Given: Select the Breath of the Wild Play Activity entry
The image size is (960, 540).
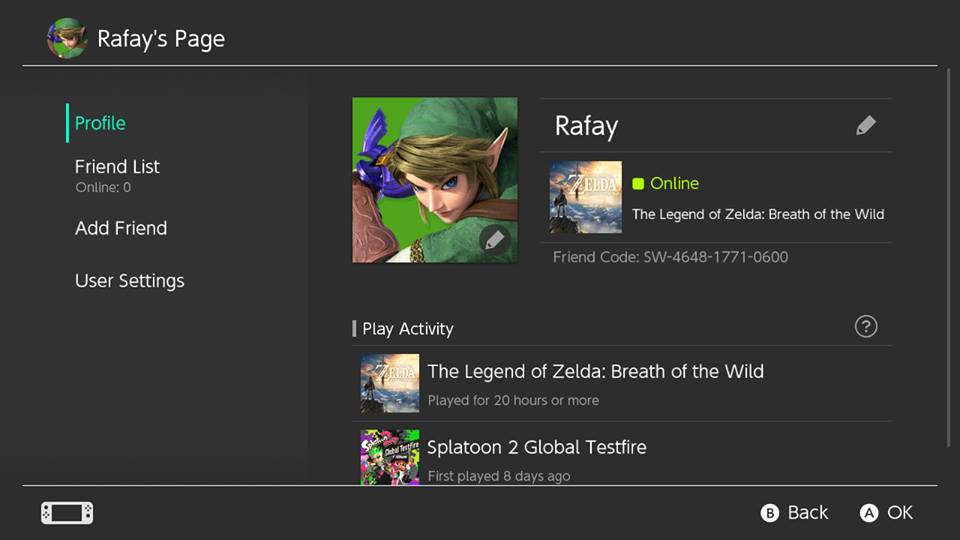Looking at the screenshot, I should [x=621, y=383].
